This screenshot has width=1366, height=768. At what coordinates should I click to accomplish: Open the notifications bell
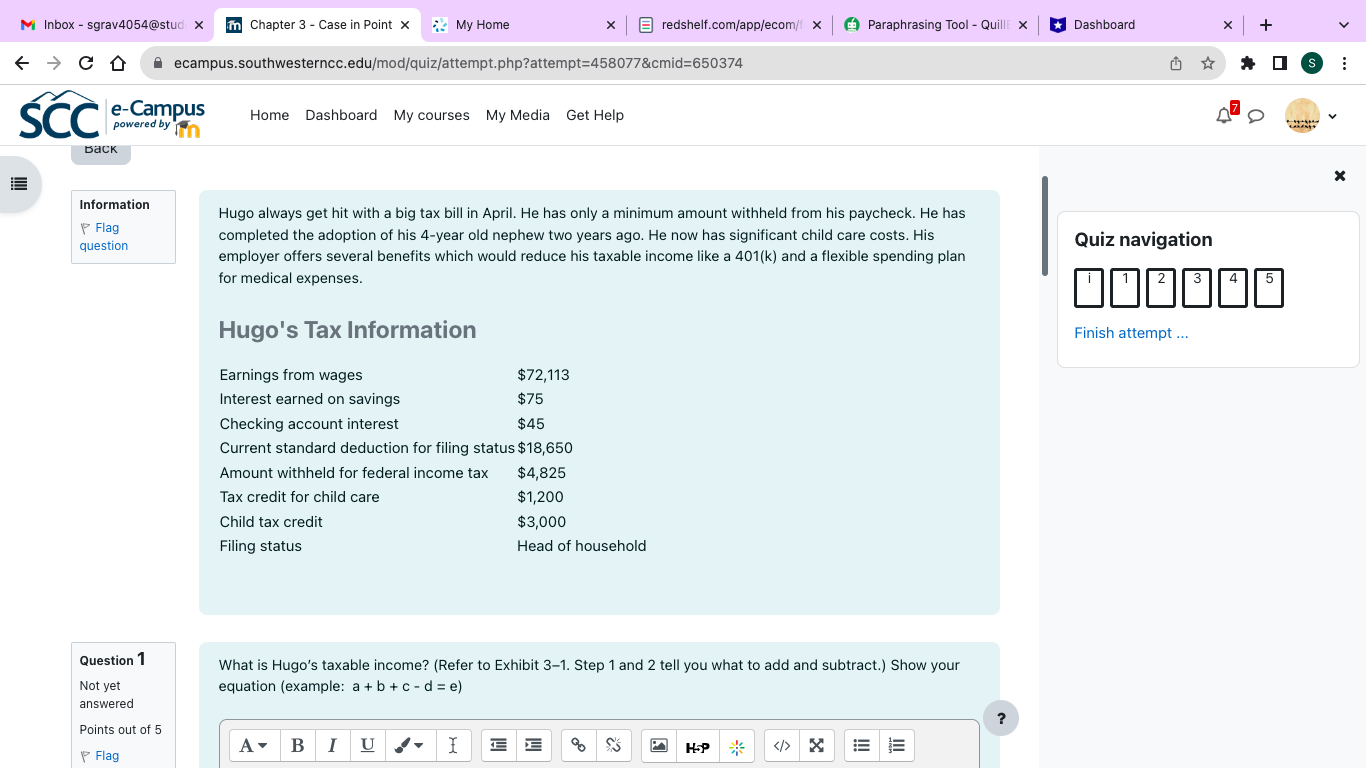pos(1224,115)
